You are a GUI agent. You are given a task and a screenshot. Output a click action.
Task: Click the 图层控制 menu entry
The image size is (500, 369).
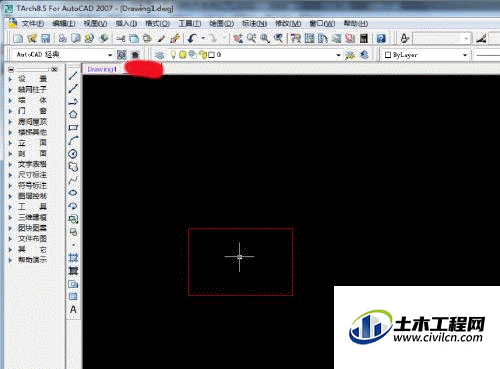[x=32, y=196]
